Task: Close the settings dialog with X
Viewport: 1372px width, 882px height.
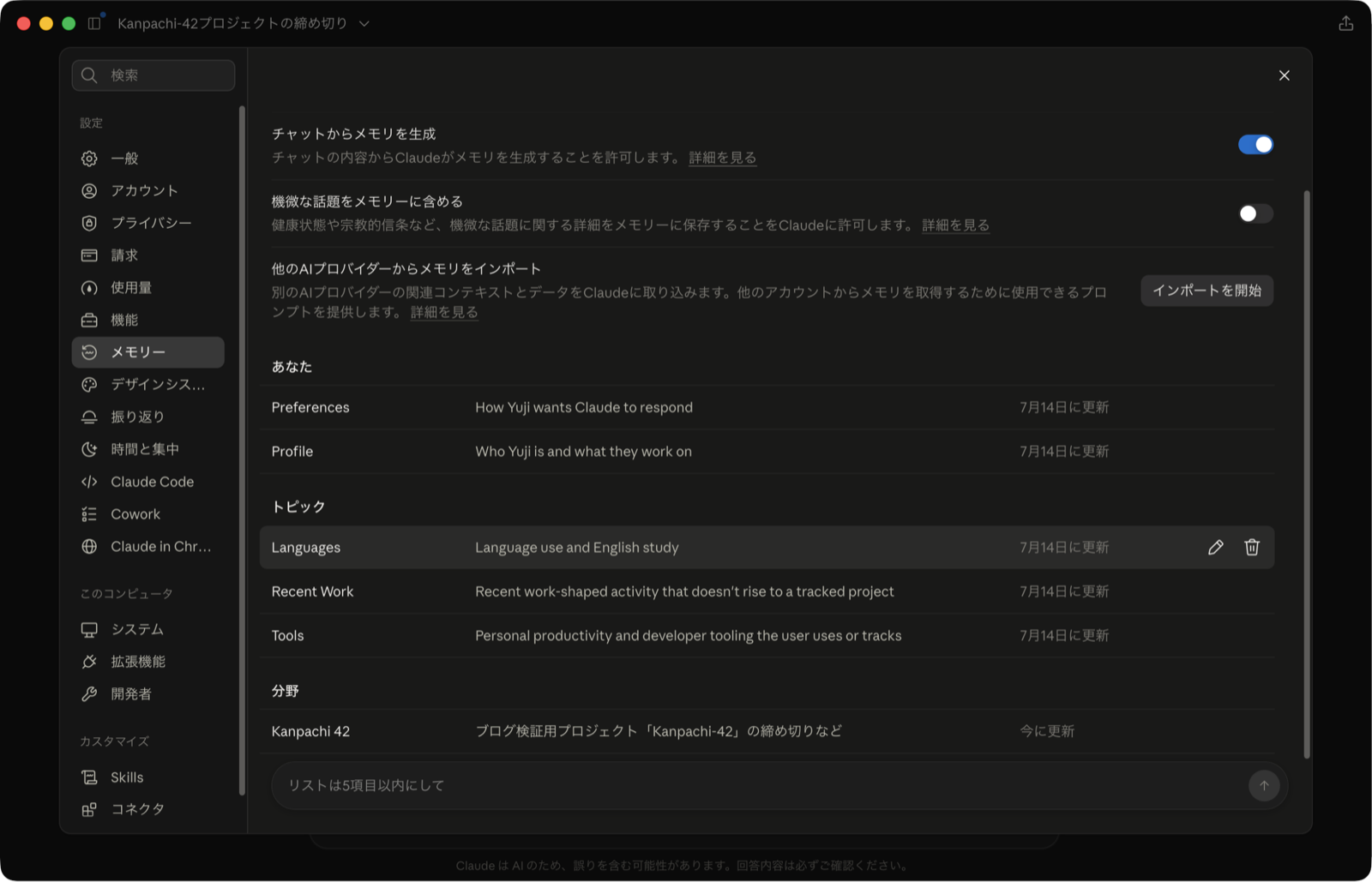Action: click(1284, 75)
